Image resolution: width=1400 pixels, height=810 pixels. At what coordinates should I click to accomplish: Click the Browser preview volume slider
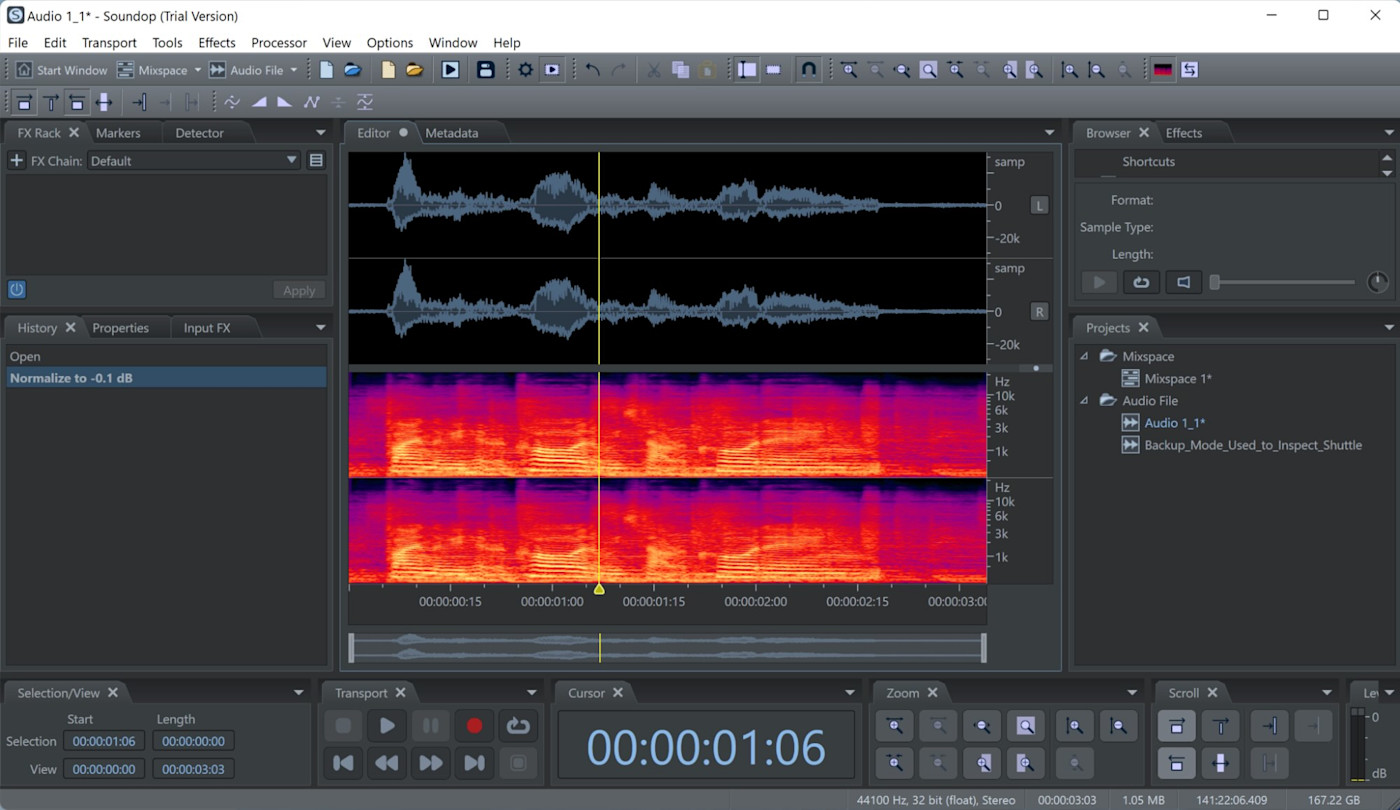(1284, 282)
